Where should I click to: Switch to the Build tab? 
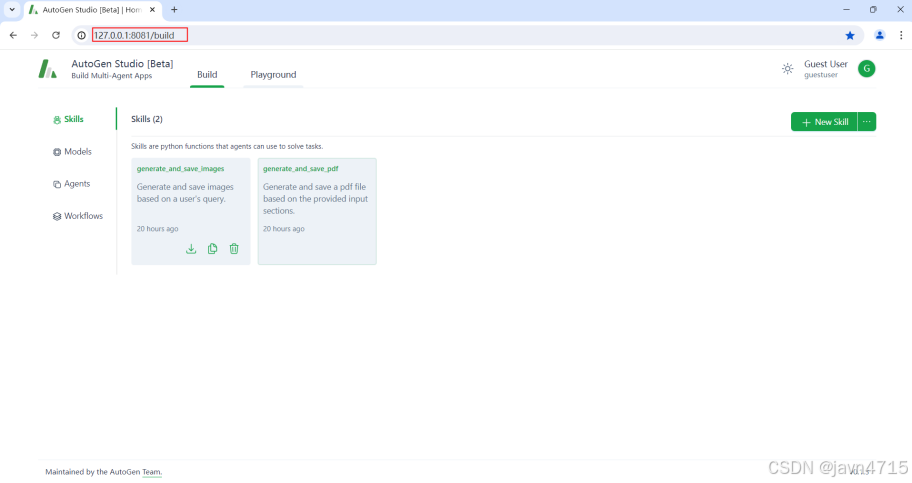click(x=207, y=74)
